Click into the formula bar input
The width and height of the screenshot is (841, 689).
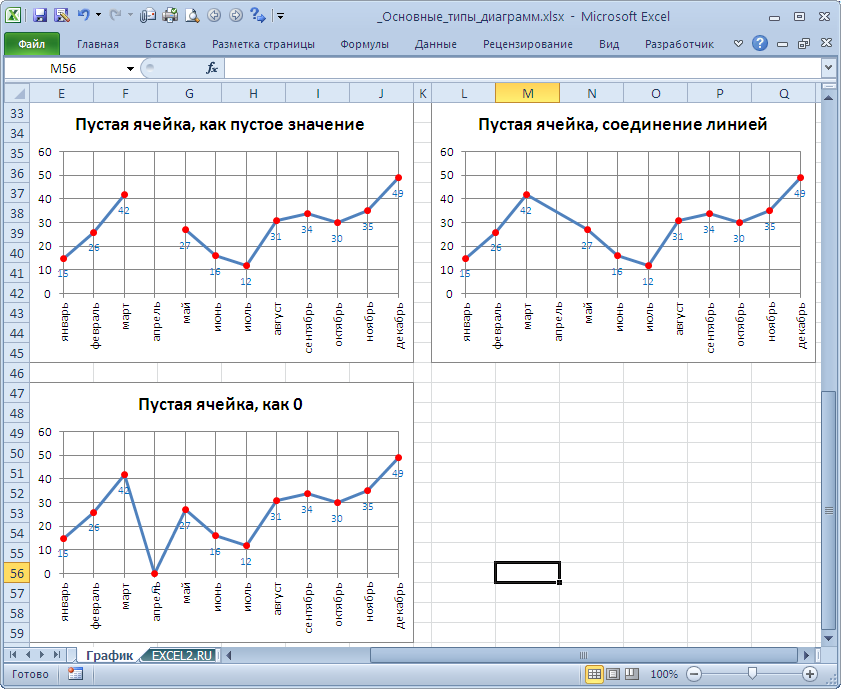click(x=523, y=68)
